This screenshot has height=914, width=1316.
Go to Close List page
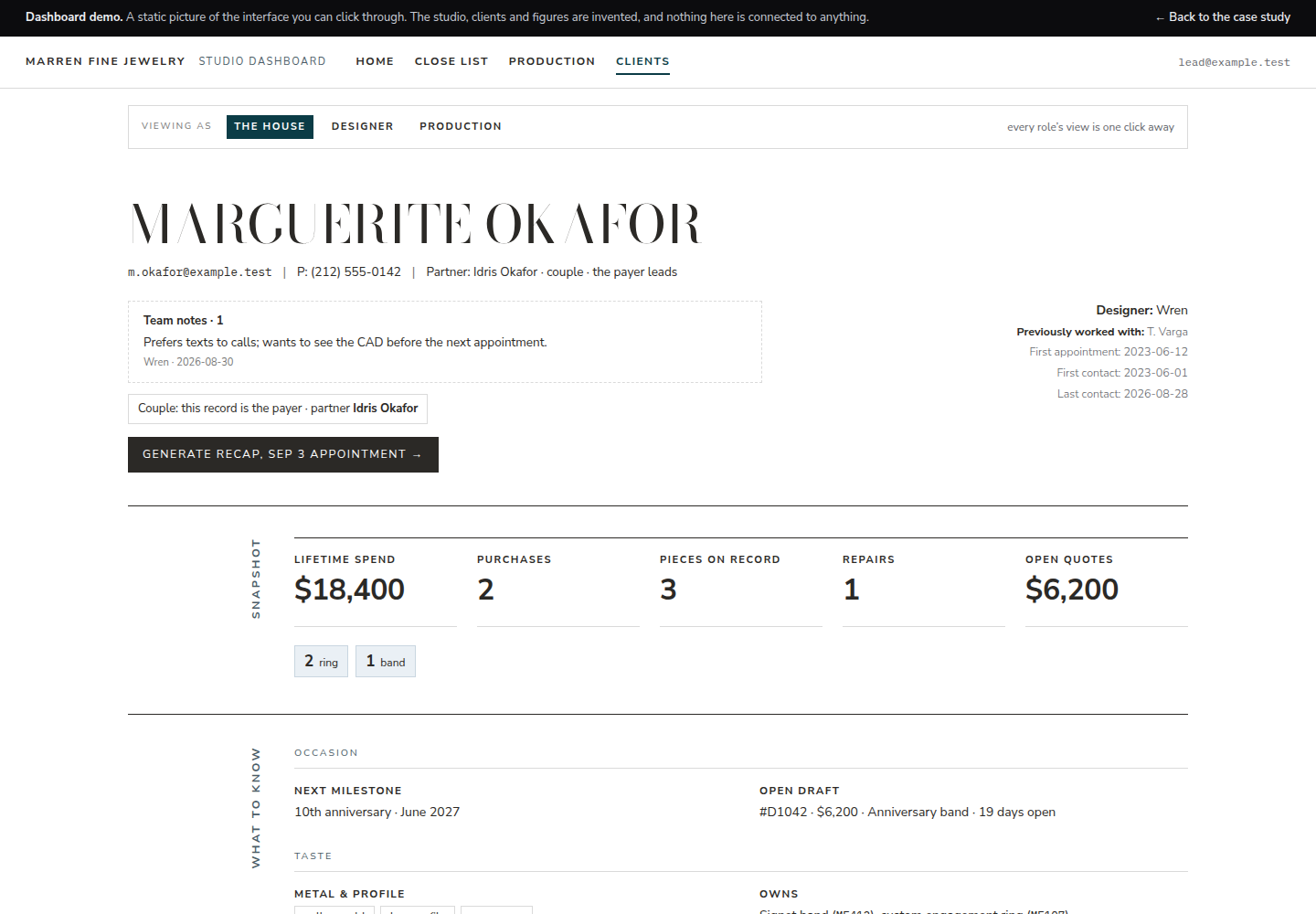coord(451,61)
